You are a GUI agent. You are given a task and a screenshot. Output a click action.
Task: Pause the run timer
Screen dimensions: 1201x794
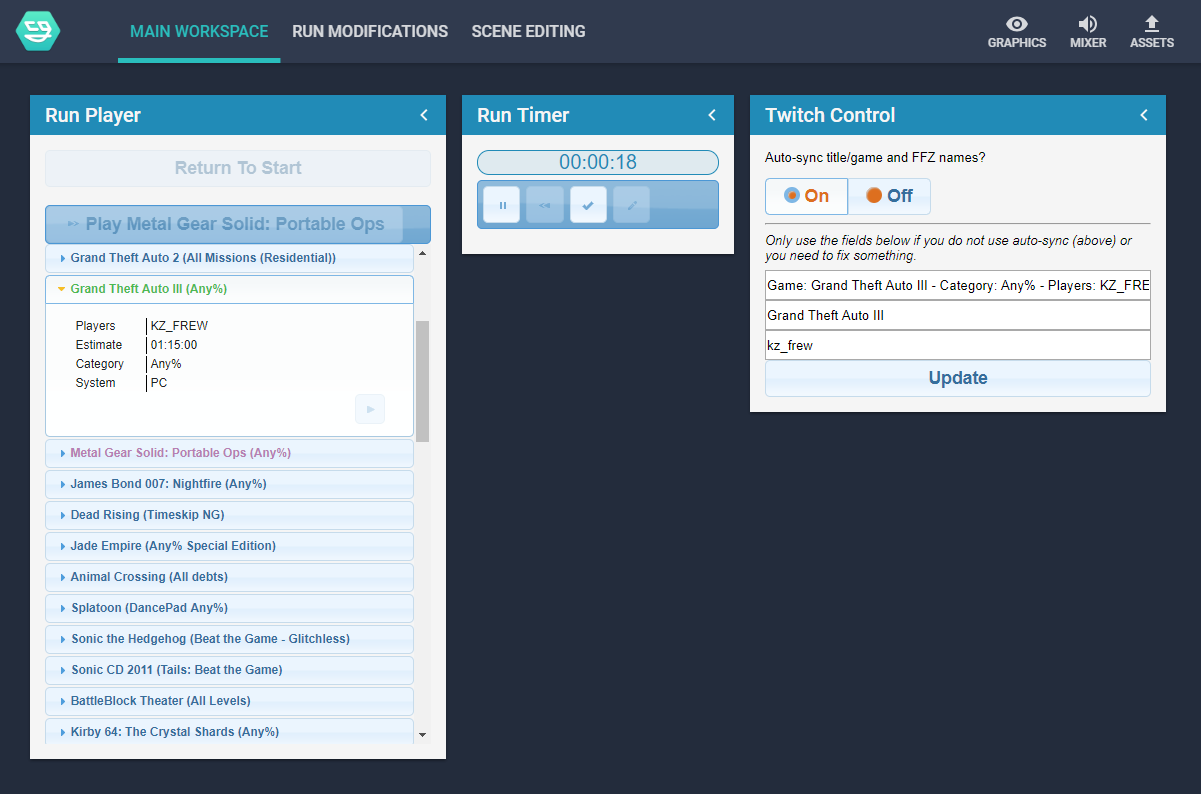click(x=502, y=205)
